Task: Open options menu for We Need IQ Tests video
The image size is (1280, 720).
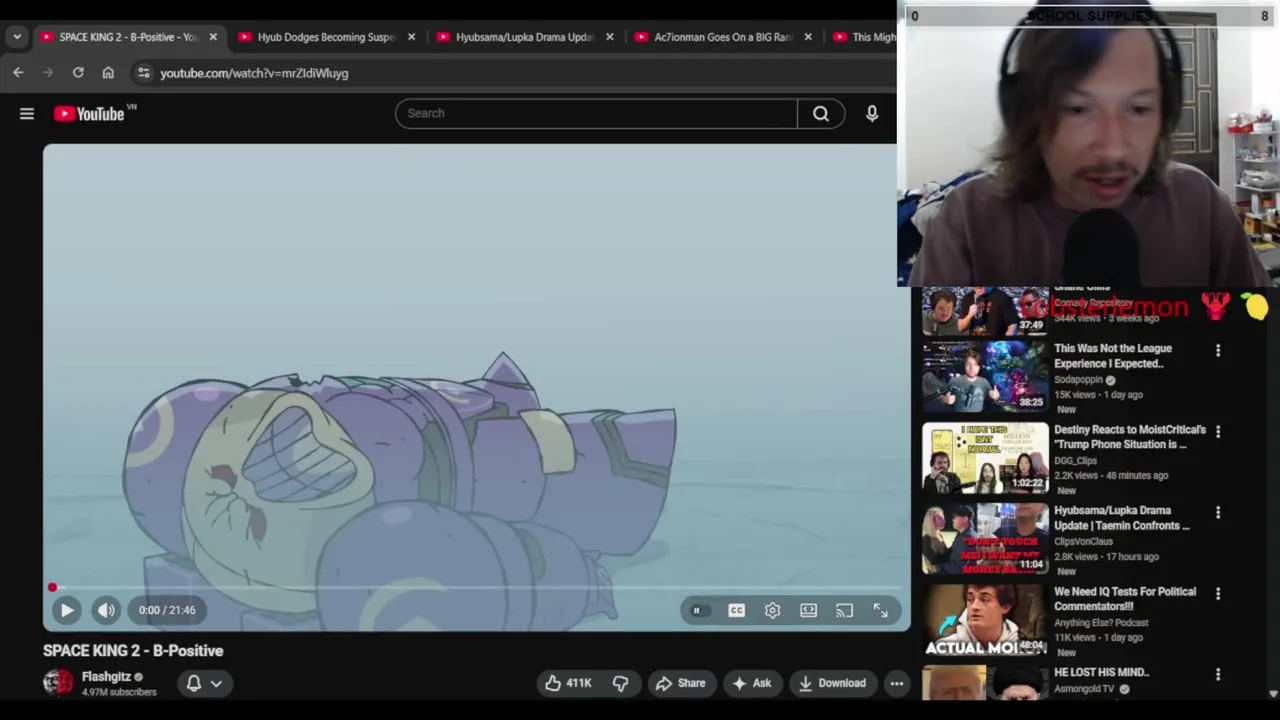Action: tap(1218, 593)
